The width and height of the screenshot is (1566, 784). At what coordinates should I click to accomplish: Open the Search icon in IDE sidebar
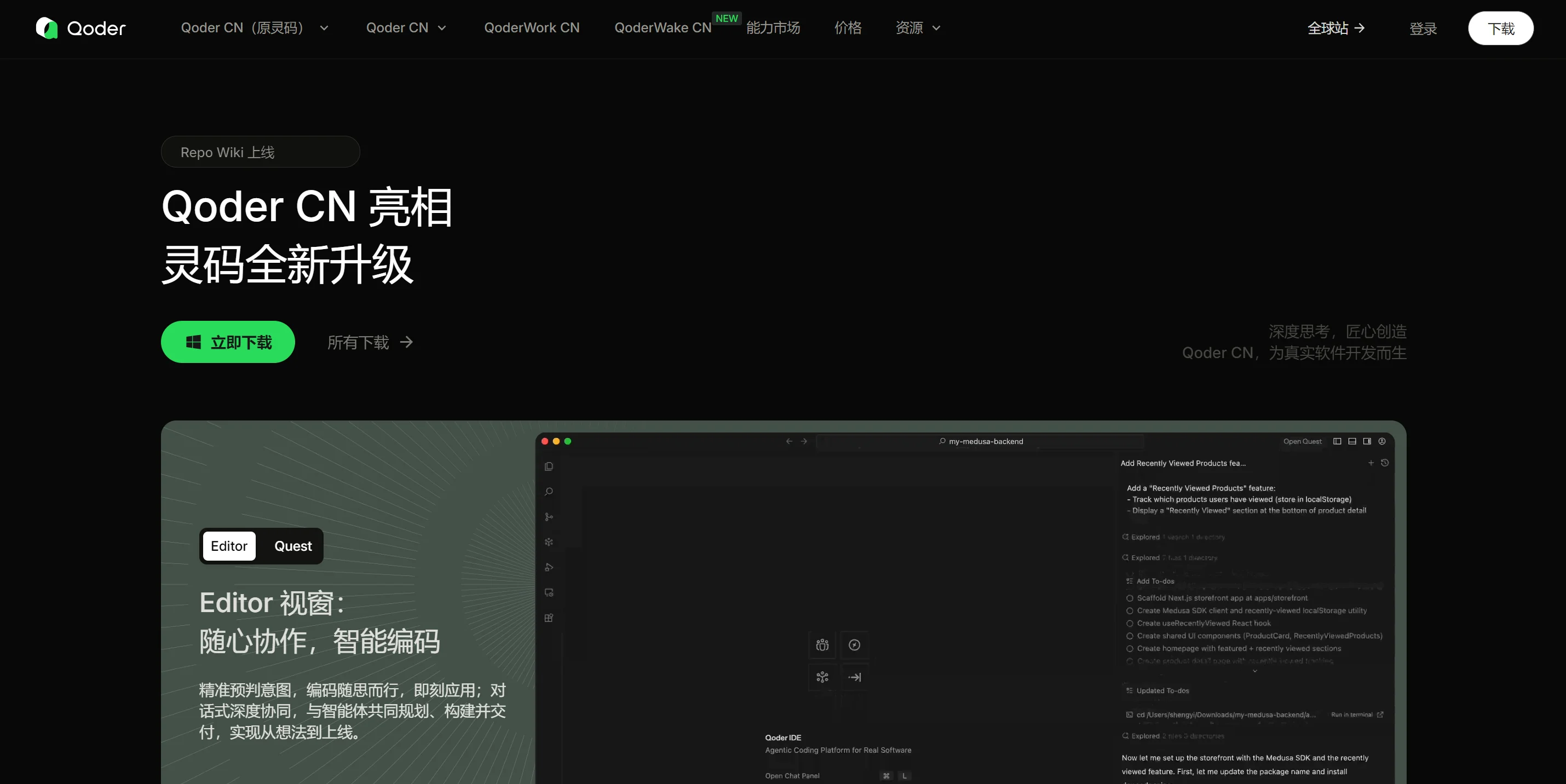(x=549, y=492)
